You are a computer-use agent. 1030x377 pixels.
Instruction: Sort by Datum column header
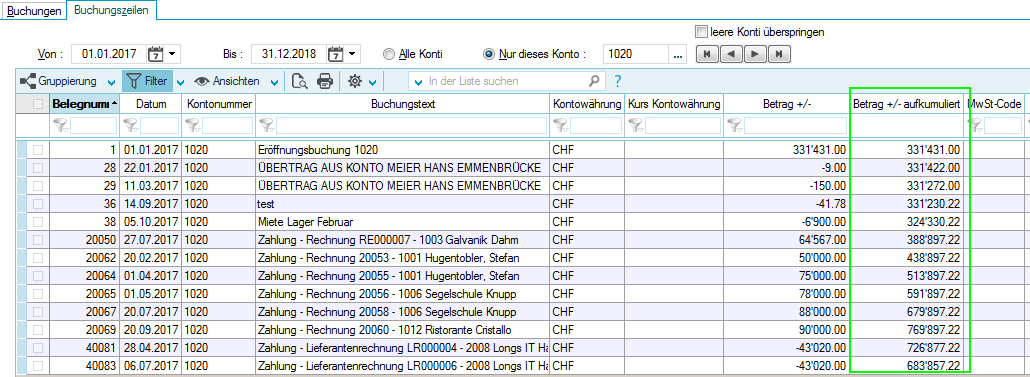point(151,104)
